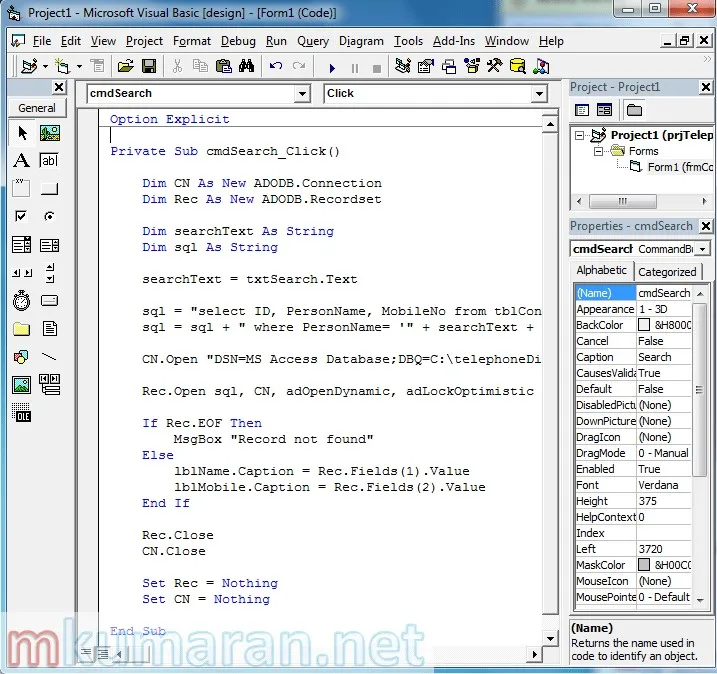Select the ListBox control tool
The image size is (717, 674).
(49, 245)
